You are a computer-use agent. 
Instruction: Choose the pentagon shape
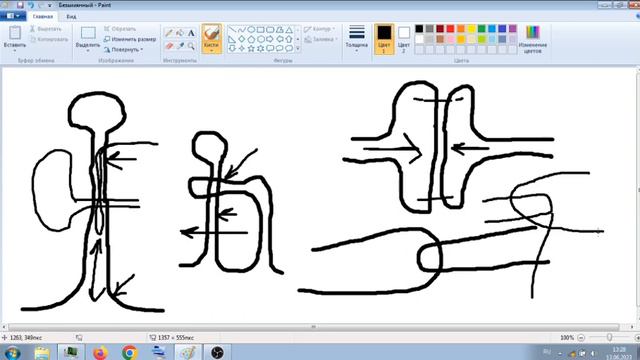pyautogui.click(x=251, y=39)
